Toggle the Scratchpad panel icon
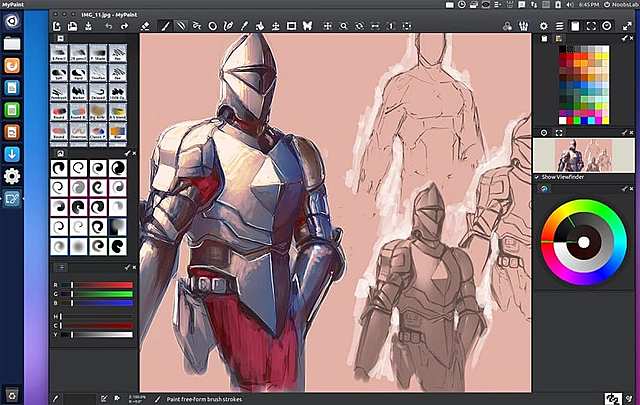The width and height of the screenshot is (640, 405). click(x=575, y=26)
